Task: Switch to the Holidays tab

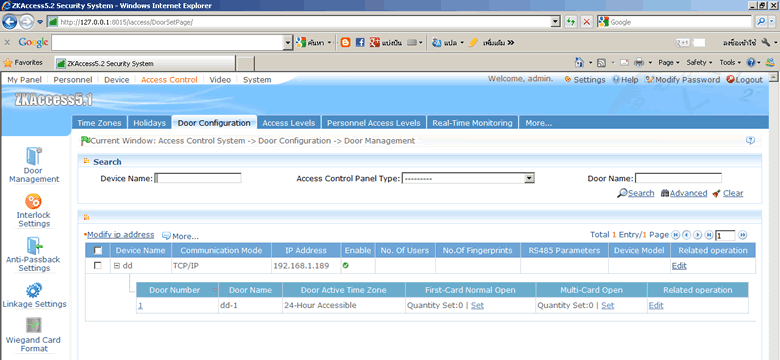Action: pyautogui.click(x=149, y=123)
